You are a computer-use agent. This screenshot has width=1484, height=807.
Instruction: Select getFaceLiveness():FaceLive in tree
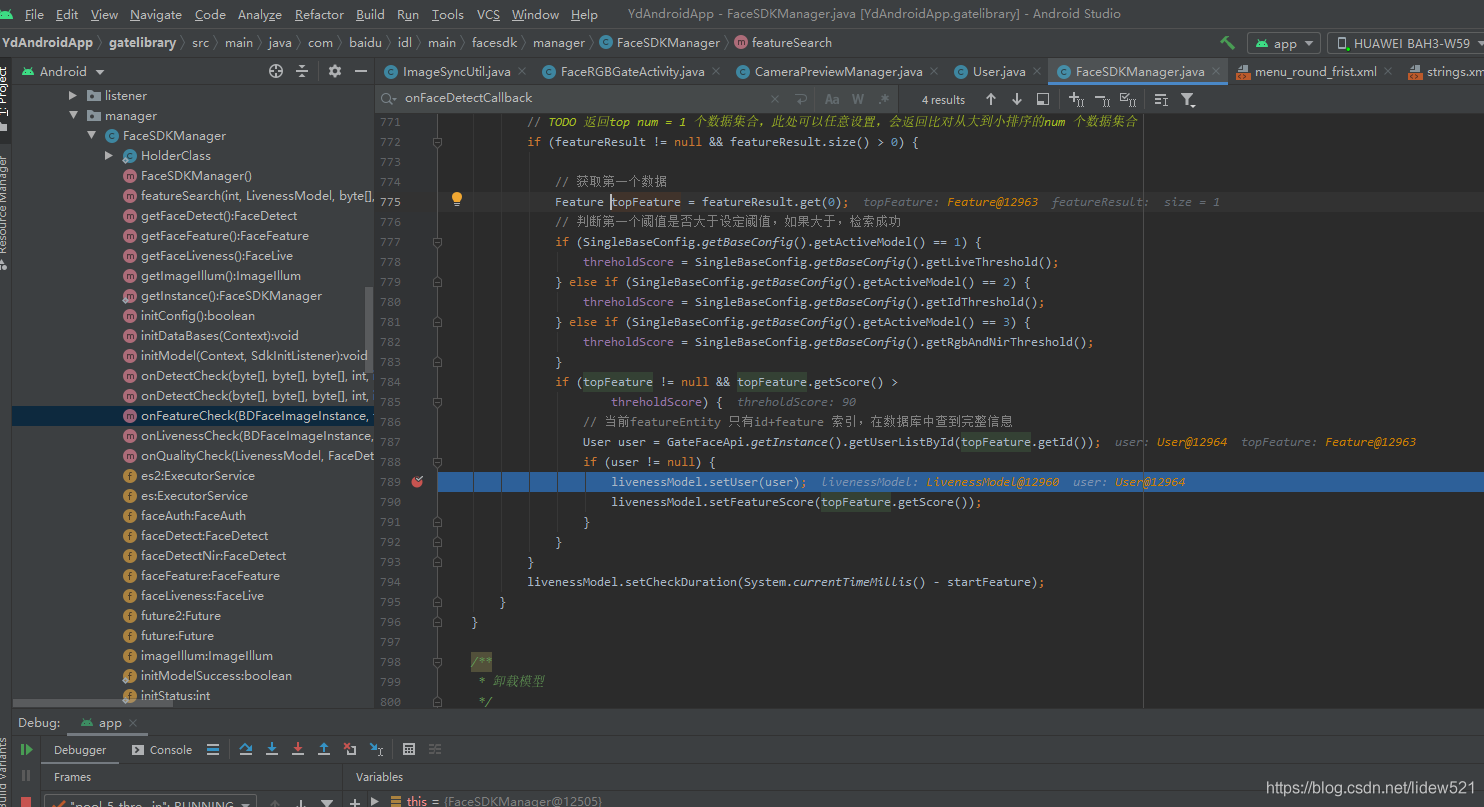tap(217, 255)
